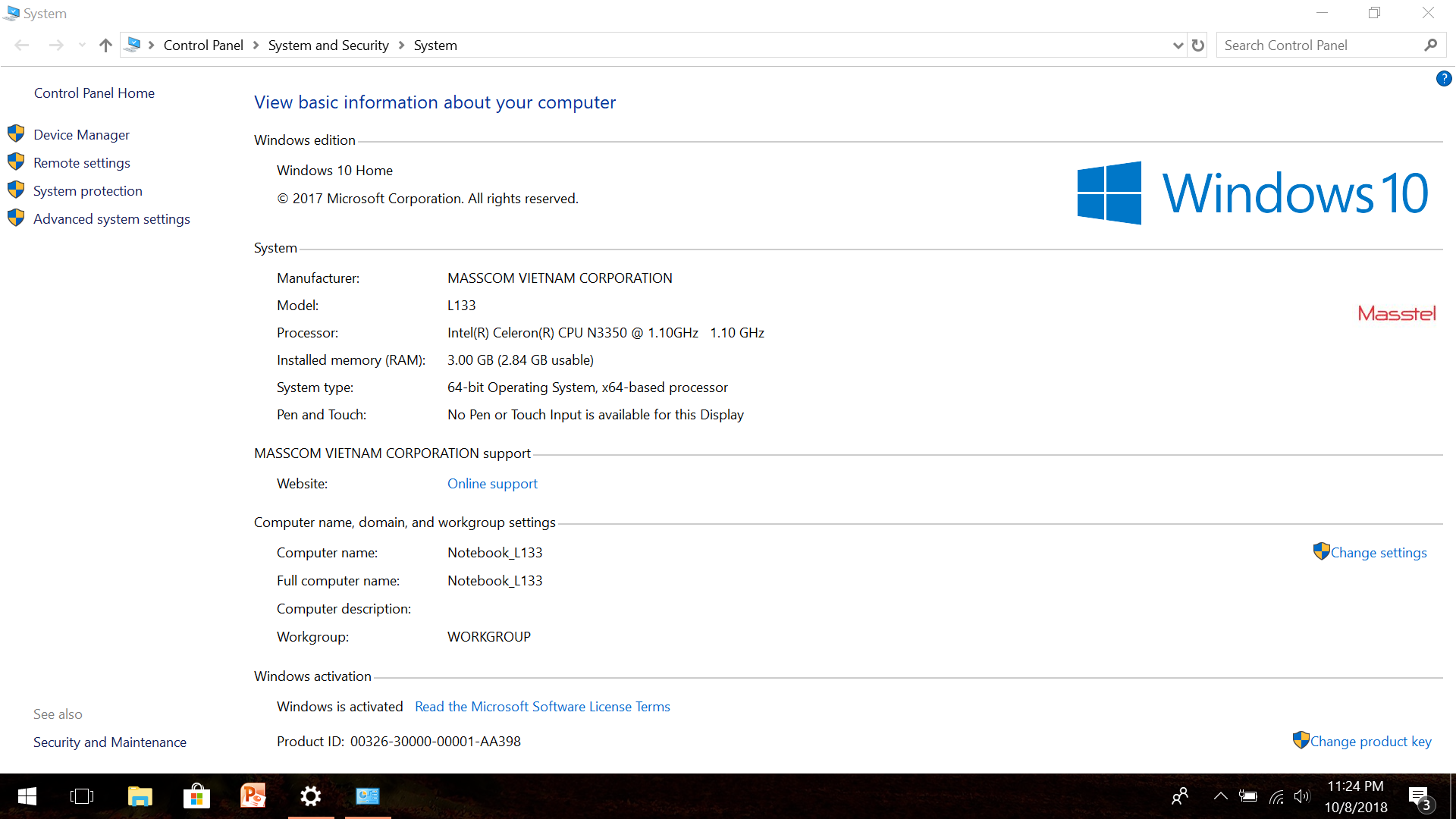Open the recent locations dropdown arrow
This screenshot has height=819, width=1456.
[82, 45]
